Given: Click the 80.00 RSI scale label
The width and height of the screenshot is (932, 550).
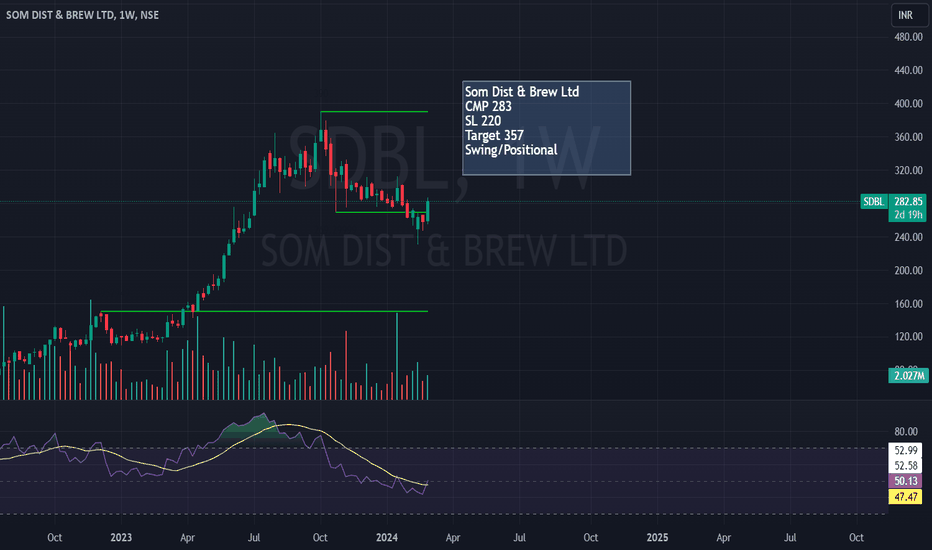Looking at the screenshot, I should pyautogui.click(x=906, y=432).
